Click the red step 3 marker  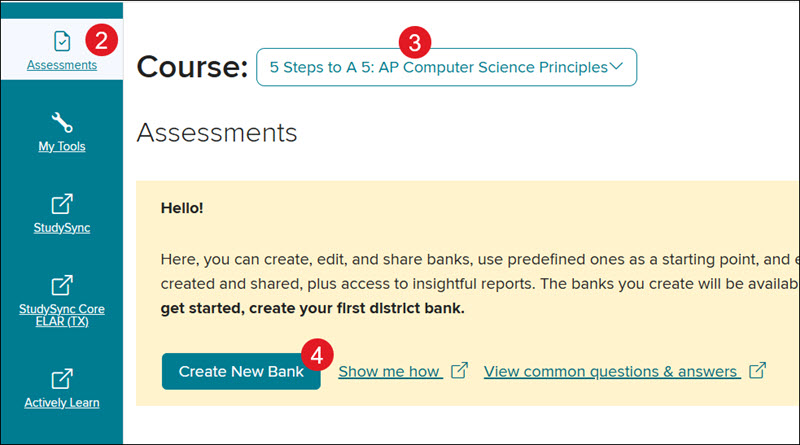pyautogui.click(x=415, y=42)
